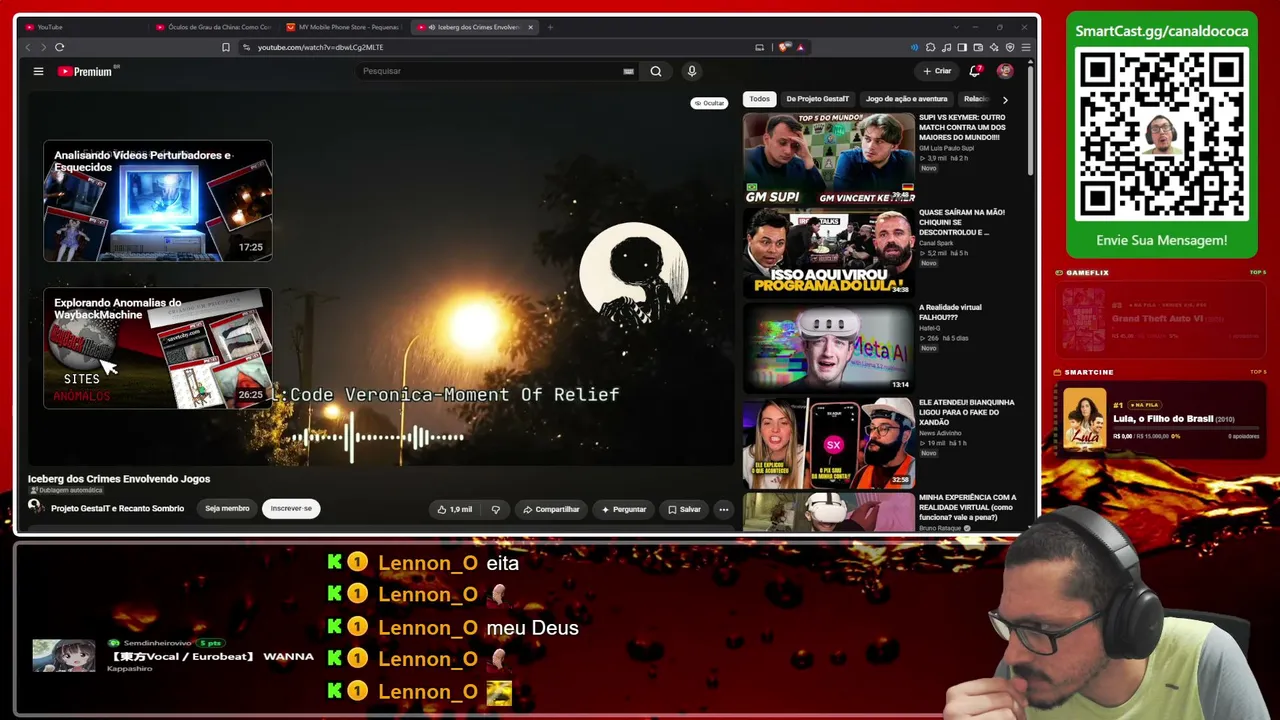Open YouTube notifications bell
Viewport: 1280px width, 720px height.
point(975,71)
